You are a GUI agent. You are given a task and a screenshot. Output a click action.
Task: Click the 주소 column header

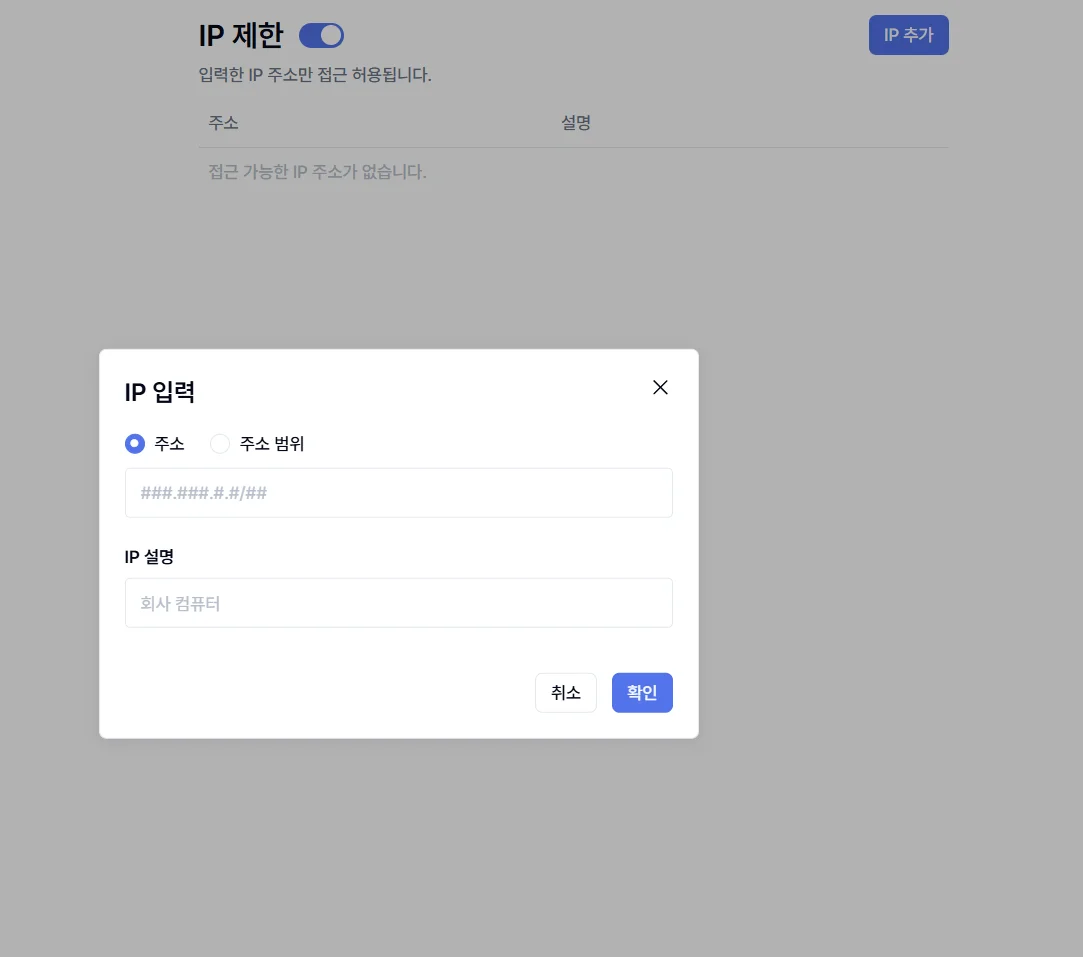coord(223,123)
